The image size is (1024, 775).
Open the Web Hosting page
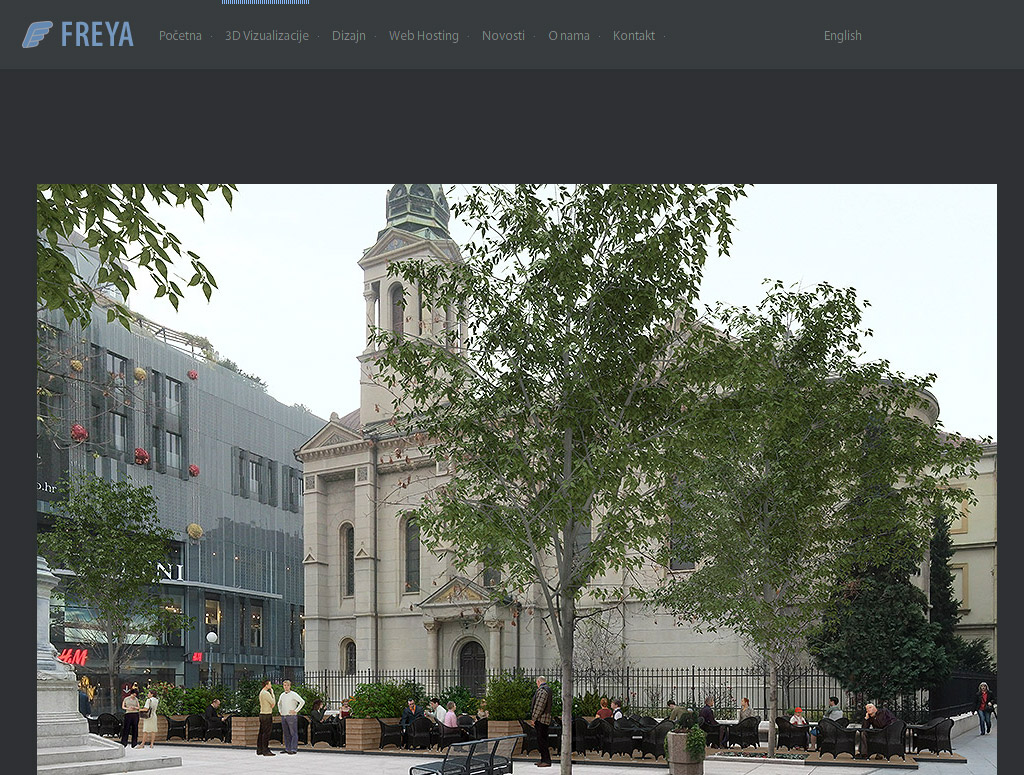click(423, 36)
